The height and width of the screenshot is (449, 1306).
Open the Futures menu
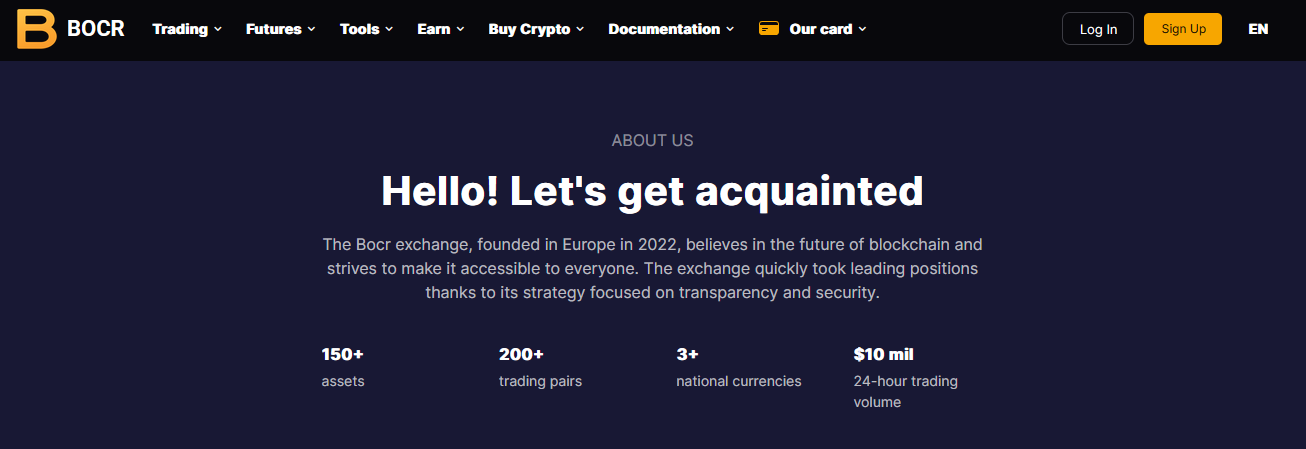273,29
